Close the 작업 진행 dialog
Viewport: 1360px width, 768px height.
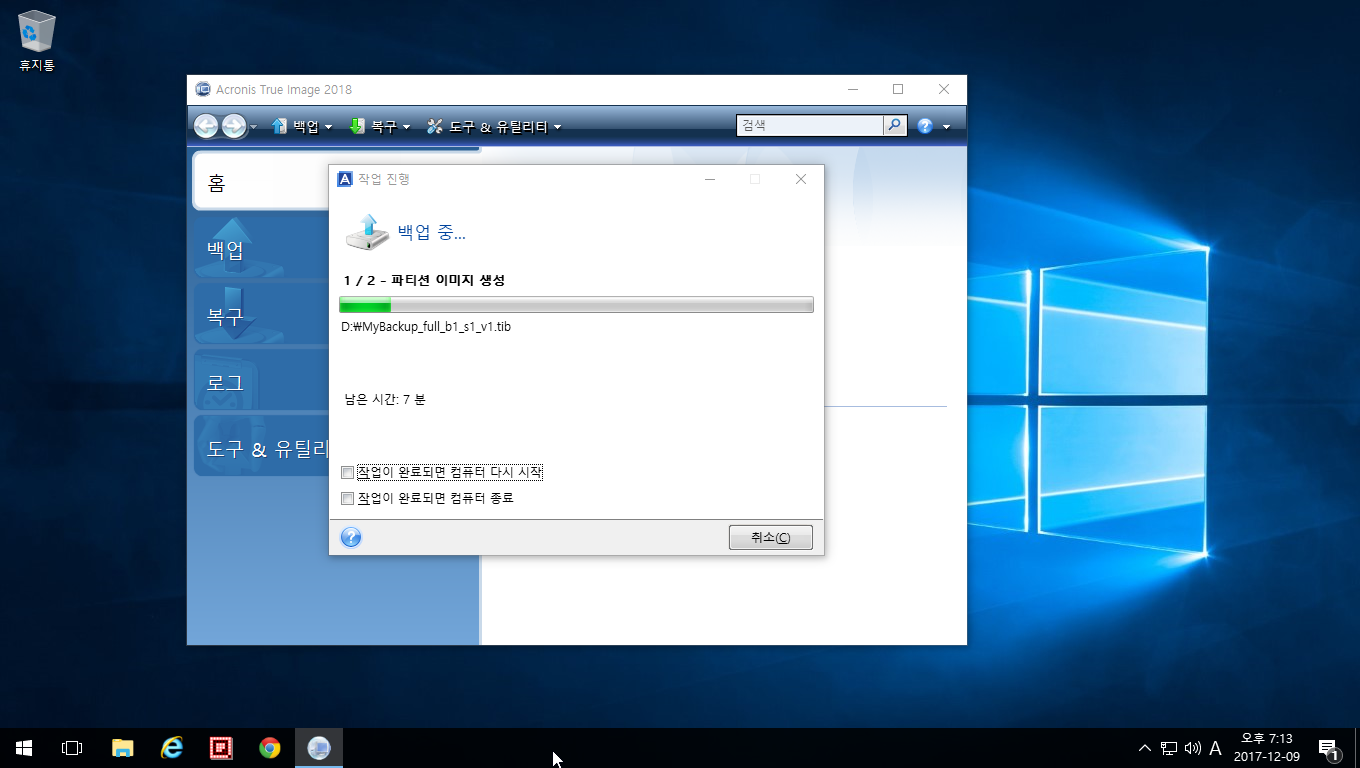click(800, 179)
